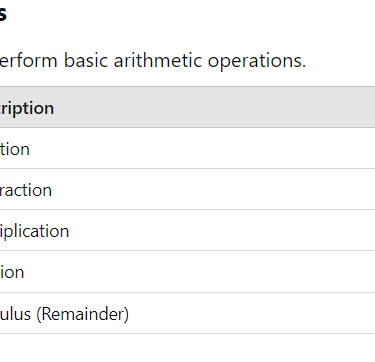This screenshot has height=362, width=375.
Task: Click the word 'operations.' ending the sentence
Action: (257, 61)
